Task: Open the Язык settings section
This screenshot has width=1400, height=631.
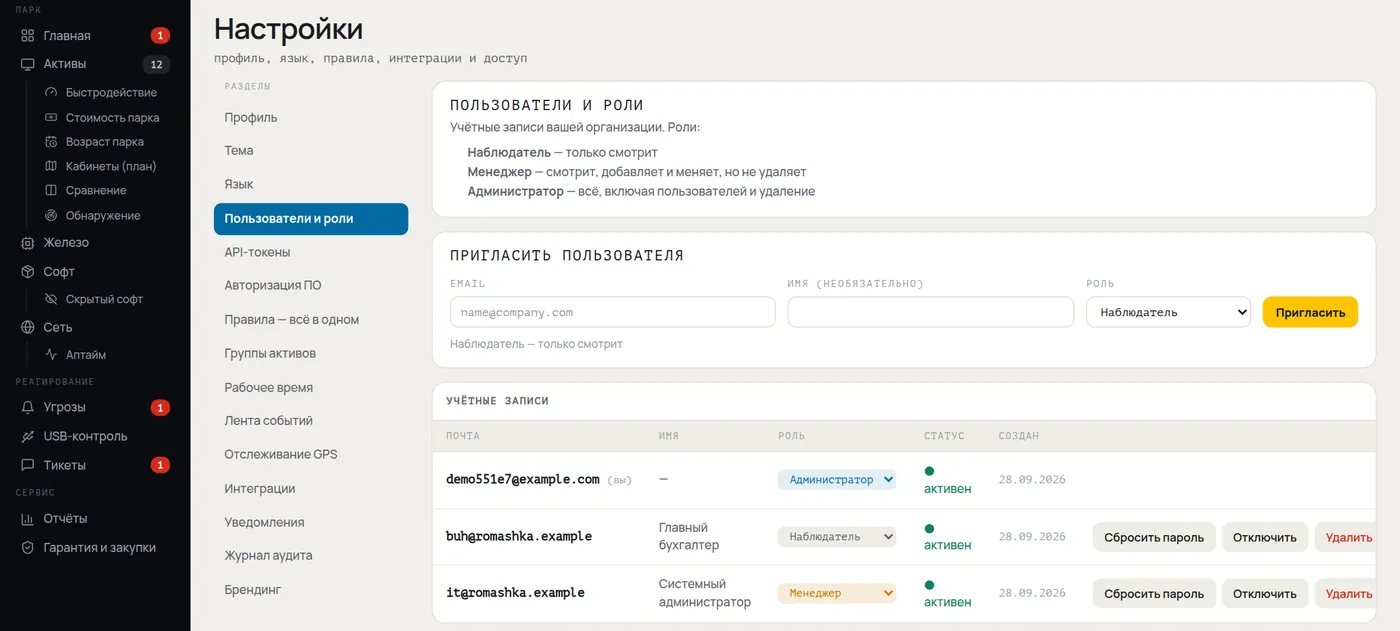Action: point(311,184)
